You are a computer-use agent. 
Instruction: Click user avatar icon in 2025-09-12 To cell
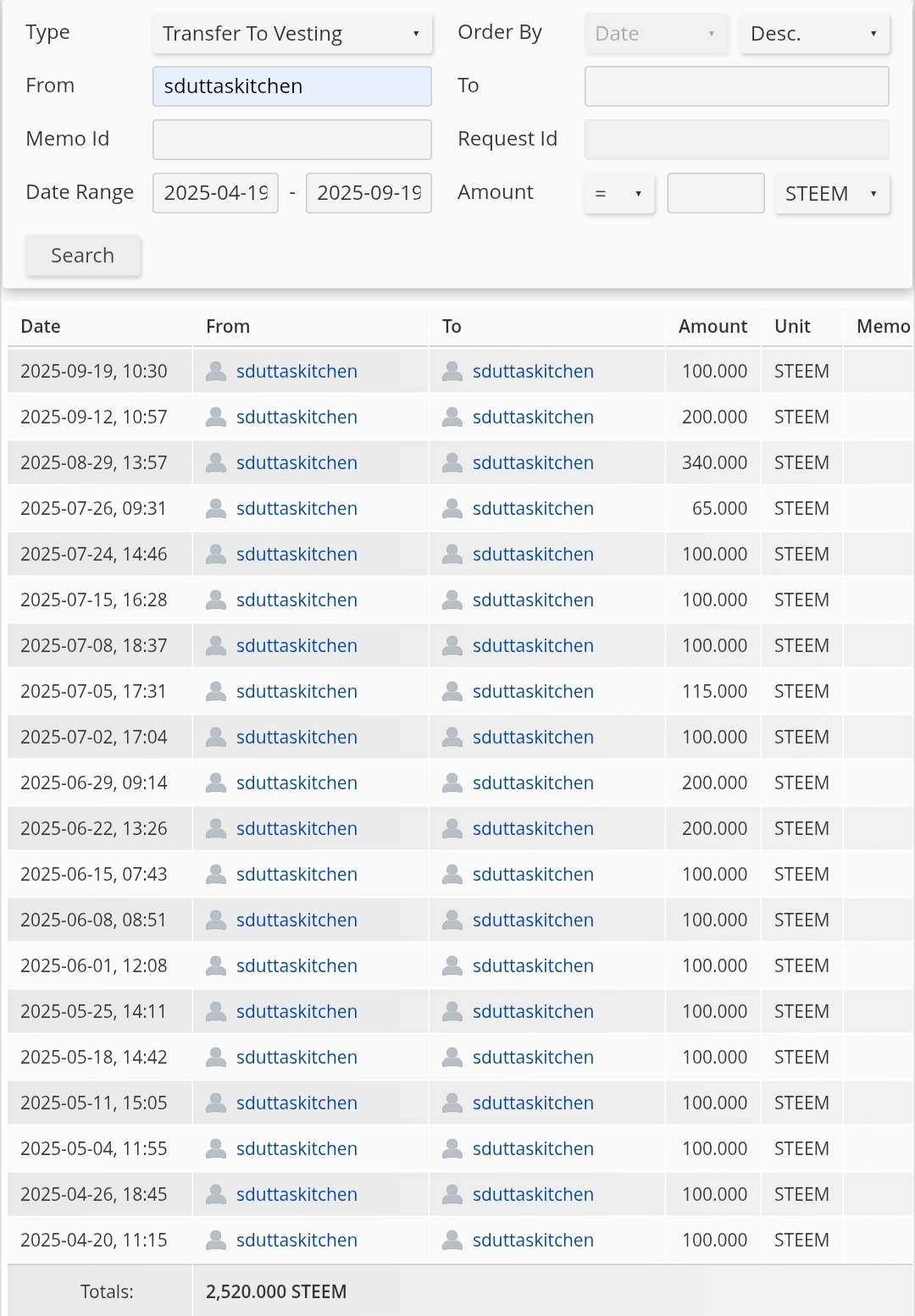[452, 417]
